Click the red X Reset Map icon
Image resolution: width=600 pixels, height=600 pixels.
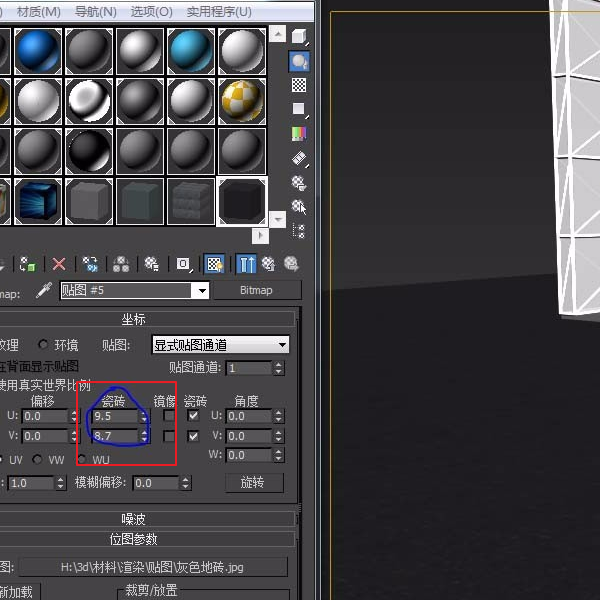pos(59,264)
